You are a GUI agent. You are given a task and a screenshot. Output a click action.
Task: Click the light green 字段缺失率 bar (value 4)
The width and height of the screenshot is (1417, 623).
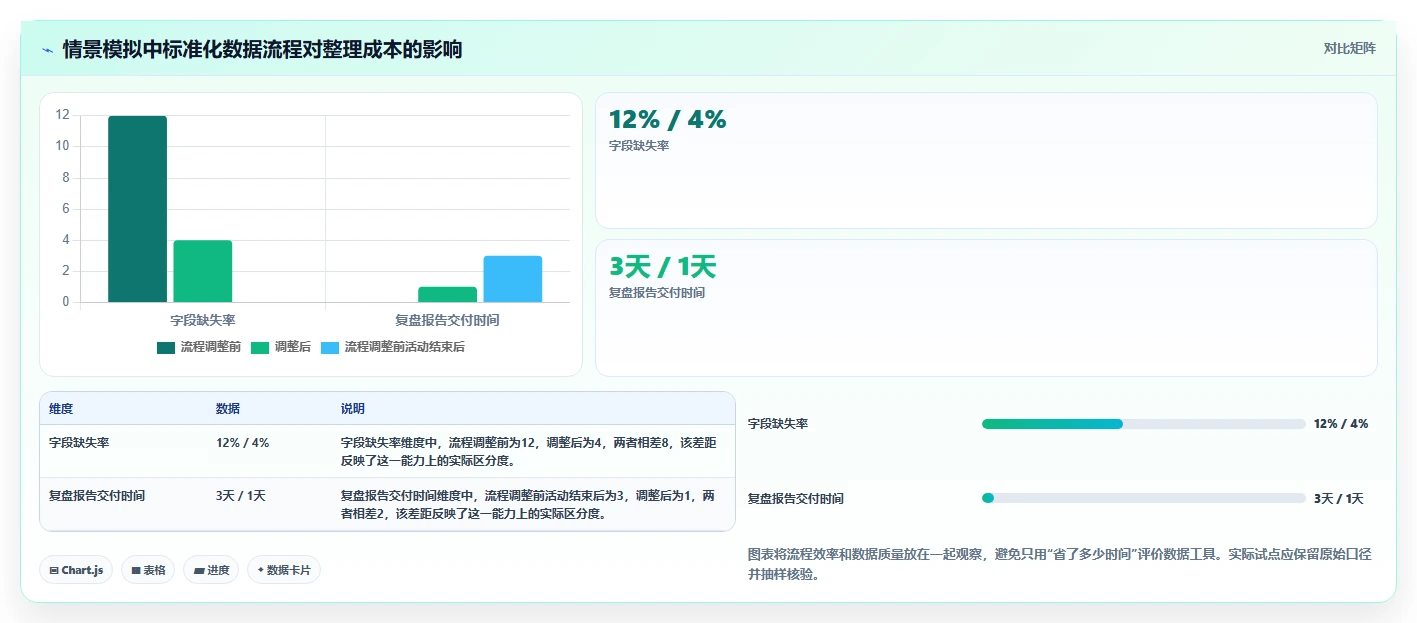tap(203, 271)
